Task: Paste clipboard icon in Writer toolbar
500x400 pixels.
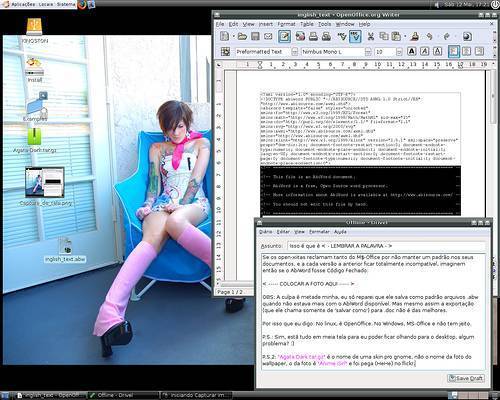Action: 396,36
